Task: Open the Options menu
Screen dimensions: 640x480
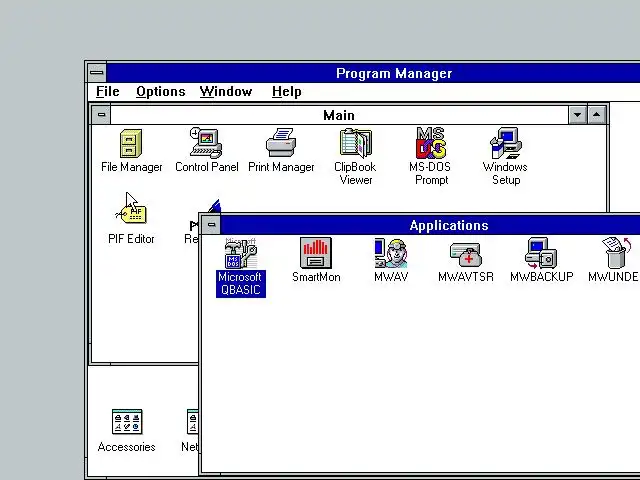Action: coord(161,91)
